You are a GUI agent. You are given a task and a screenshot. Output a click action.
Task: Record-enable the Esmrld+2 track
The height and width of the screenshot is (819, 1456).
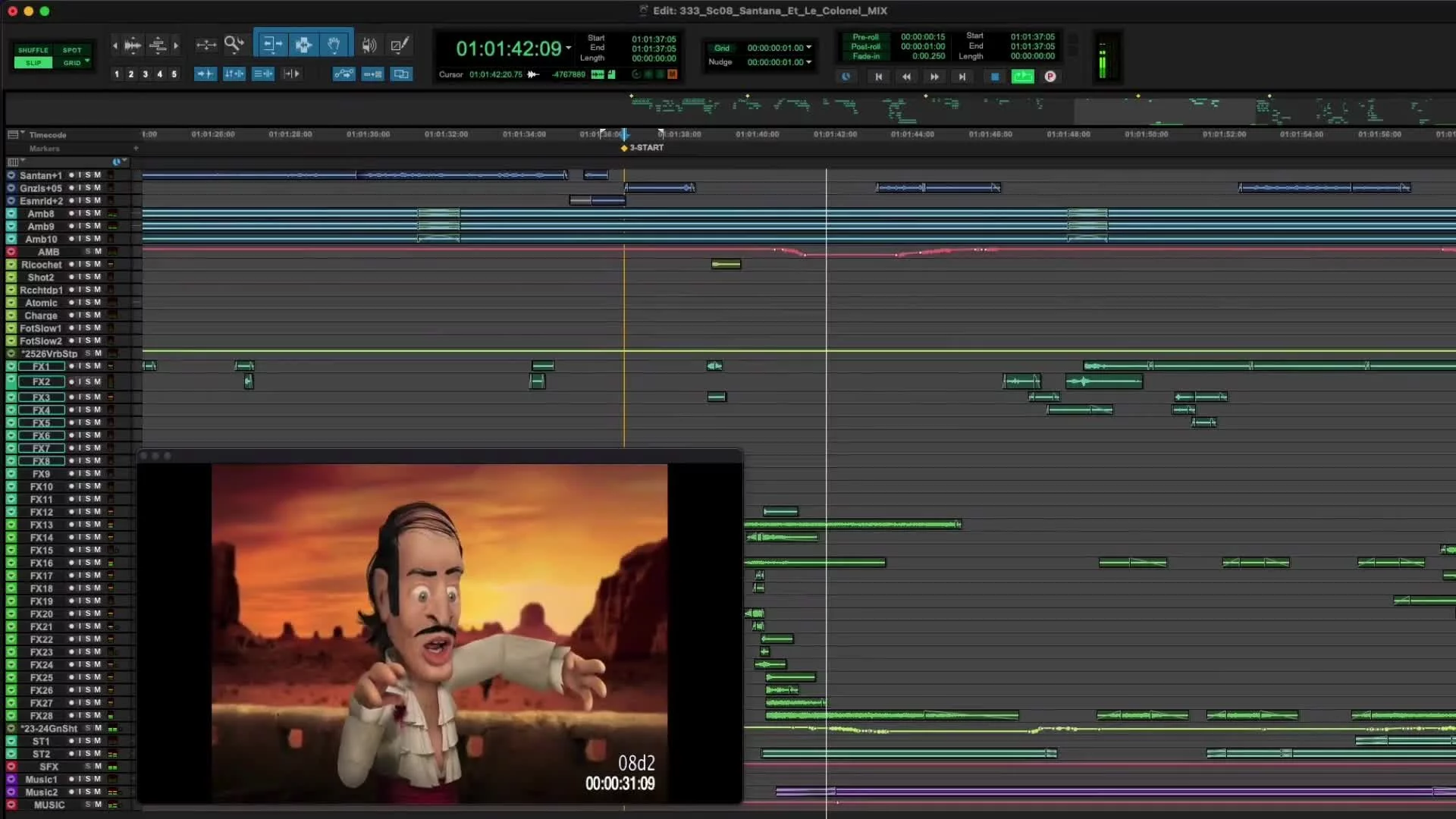pyautogui.click(x=71, y=201)
